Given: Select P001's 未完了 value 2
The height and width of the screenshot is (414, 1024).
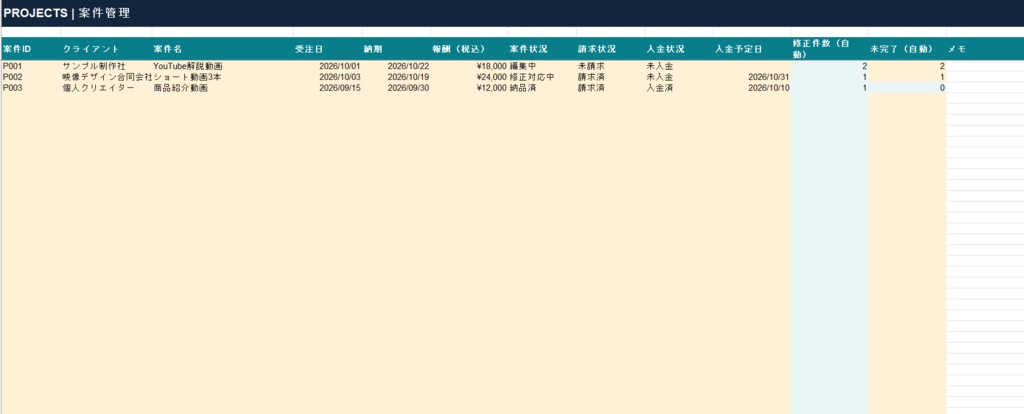Looking at the screenshot, I should click(907, 67).
